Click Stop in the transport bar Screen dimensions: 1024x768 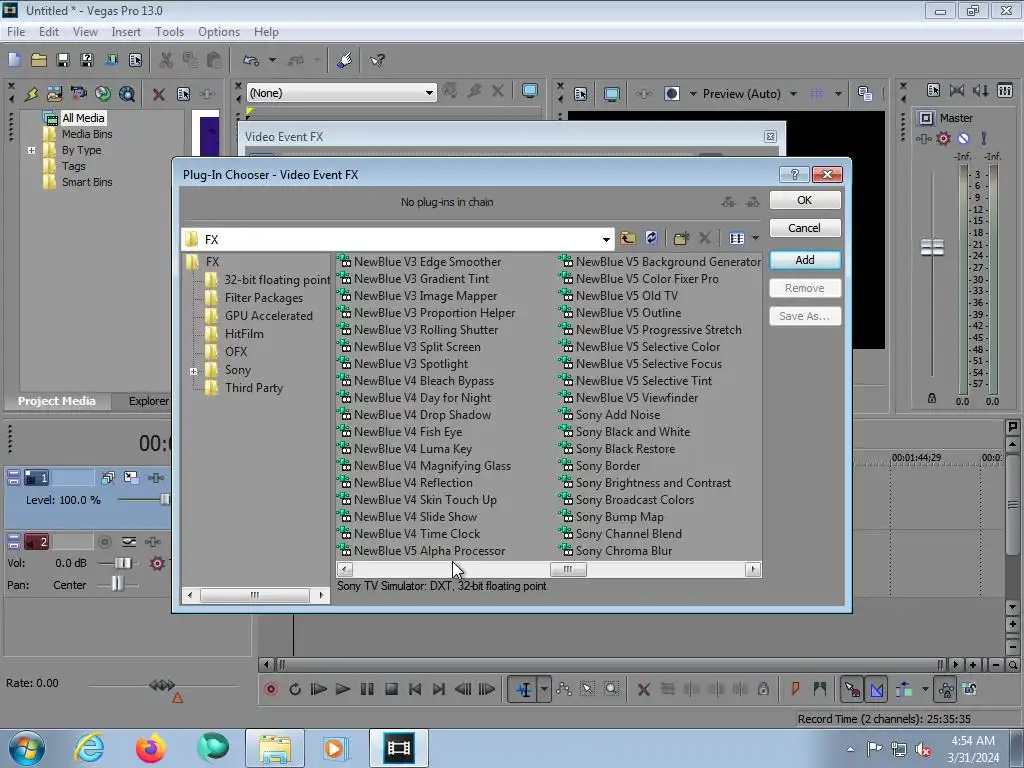pos(391,689)
